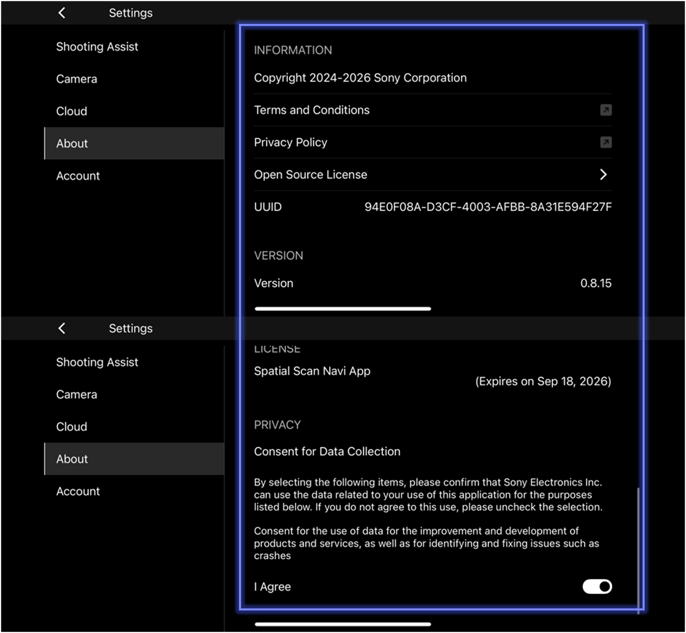
Task: Open the Privacy Policy link
Action: click(x=291, y=142)
